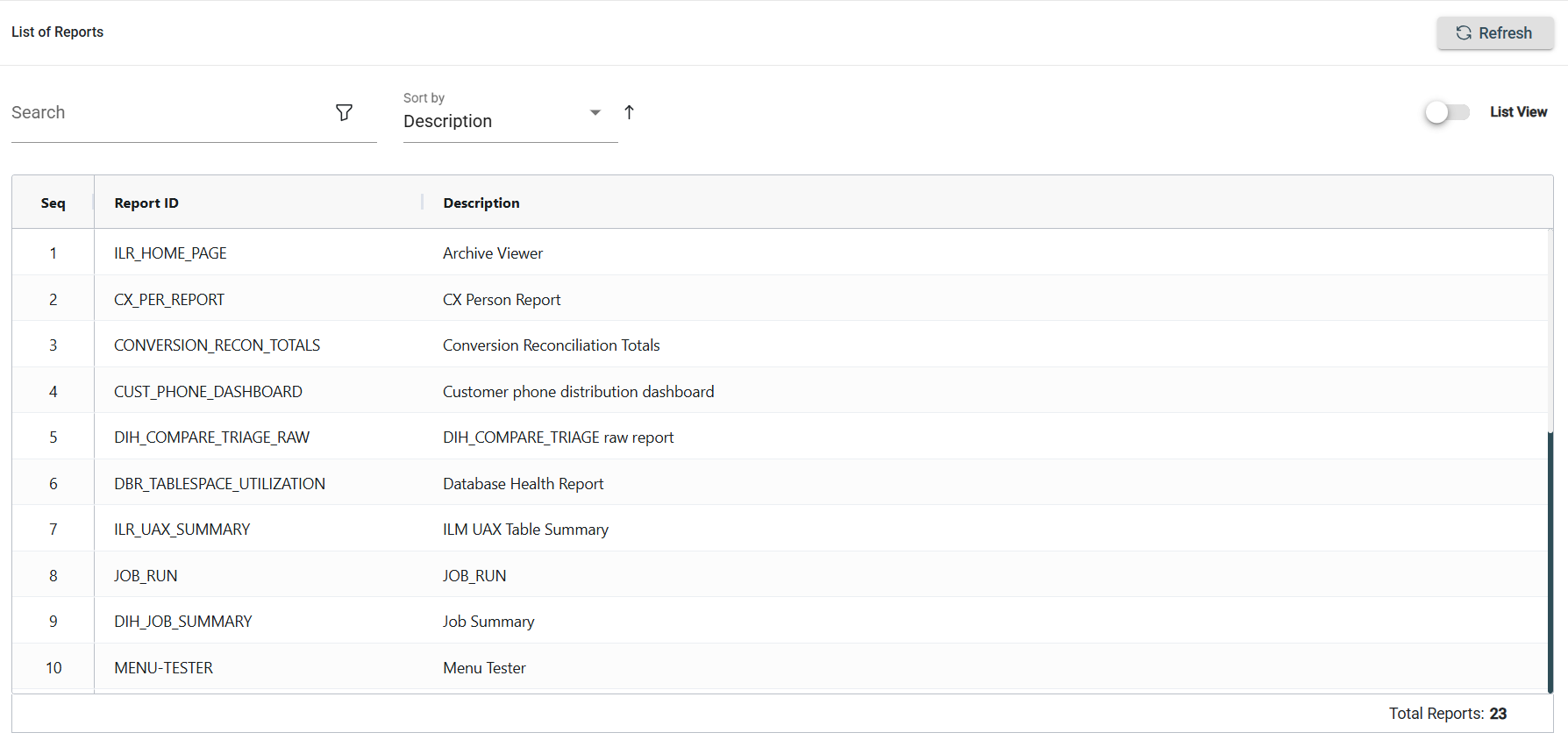
Task: Click the Seq column header
Action: (53, 203)
